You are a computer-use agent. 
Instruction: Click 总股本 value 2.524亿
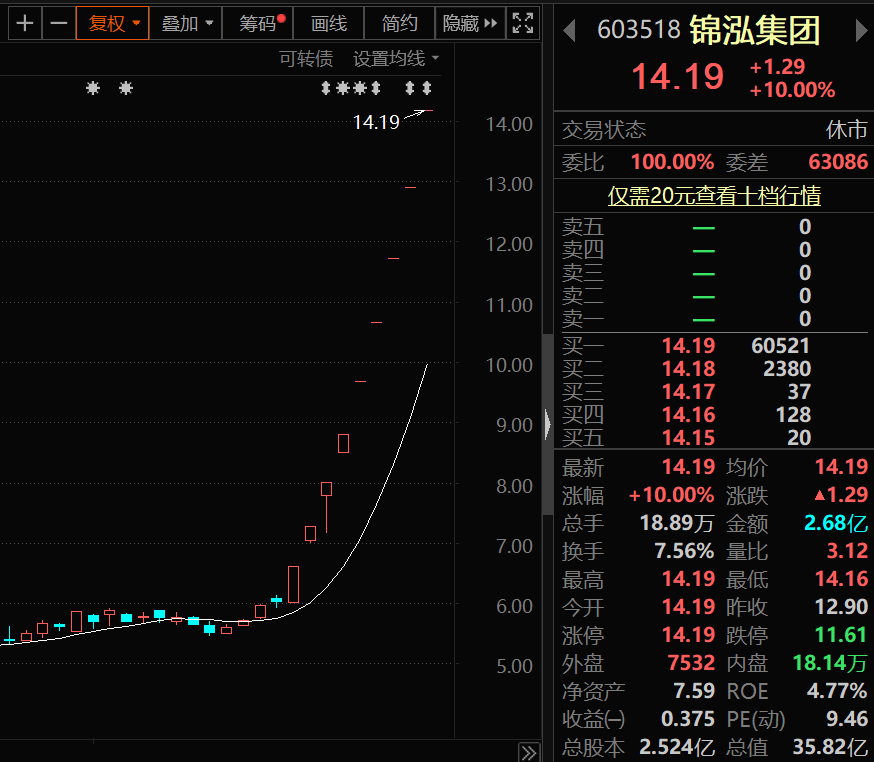tap(677, 748)
